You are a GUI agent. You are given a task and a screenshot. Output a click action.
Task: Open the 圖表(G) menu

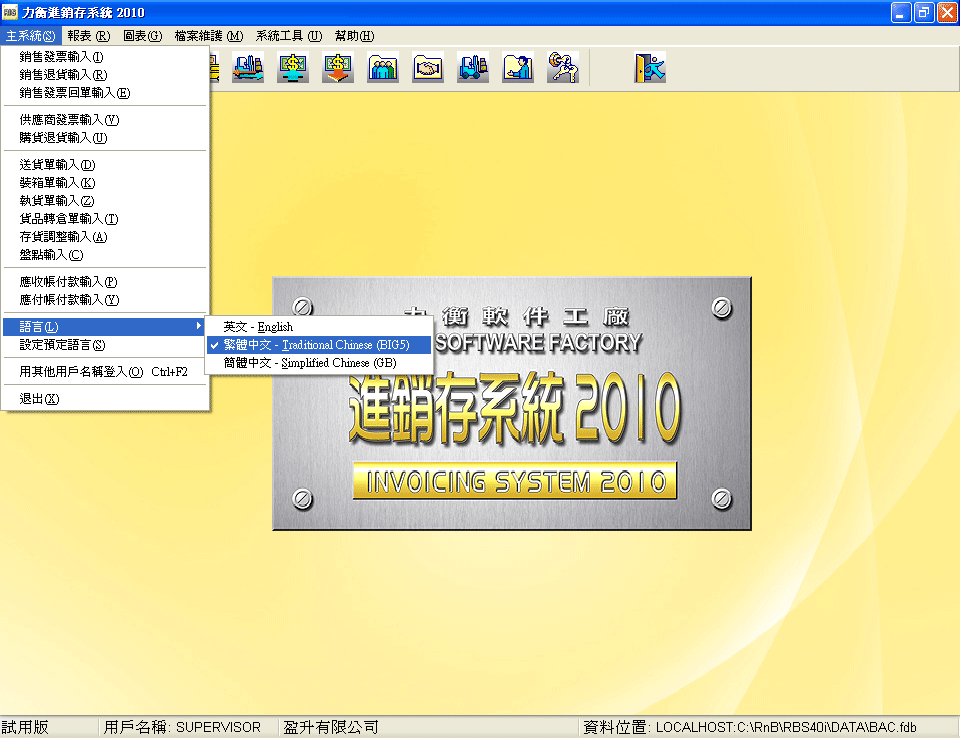pyautogui.click(x=143, y=36)
